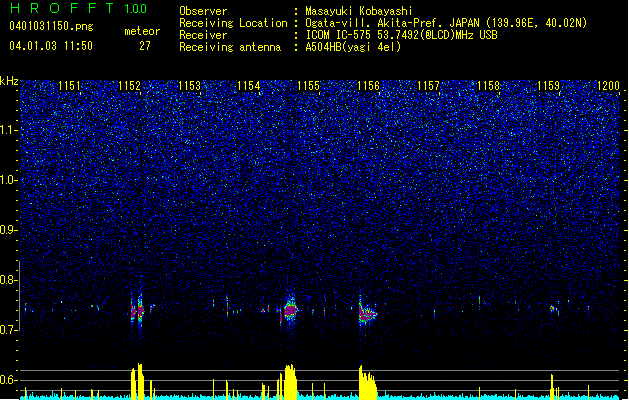The height and width of the screenshot is (400, 629).
Task: Click the double meteor echo at 1152
Action: pos(137,311)
